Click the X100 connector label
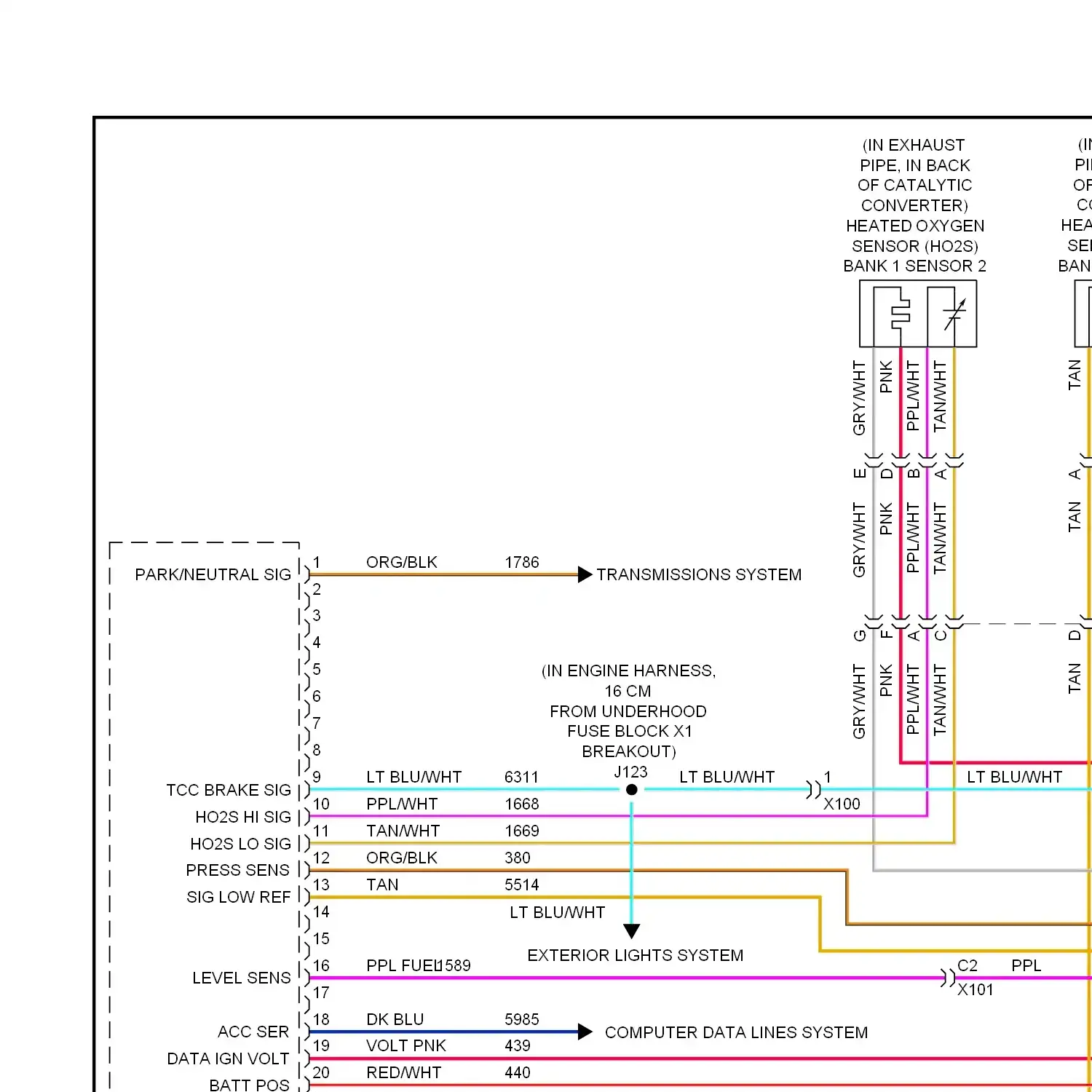 pyautogui.click(x=842, y=804)
